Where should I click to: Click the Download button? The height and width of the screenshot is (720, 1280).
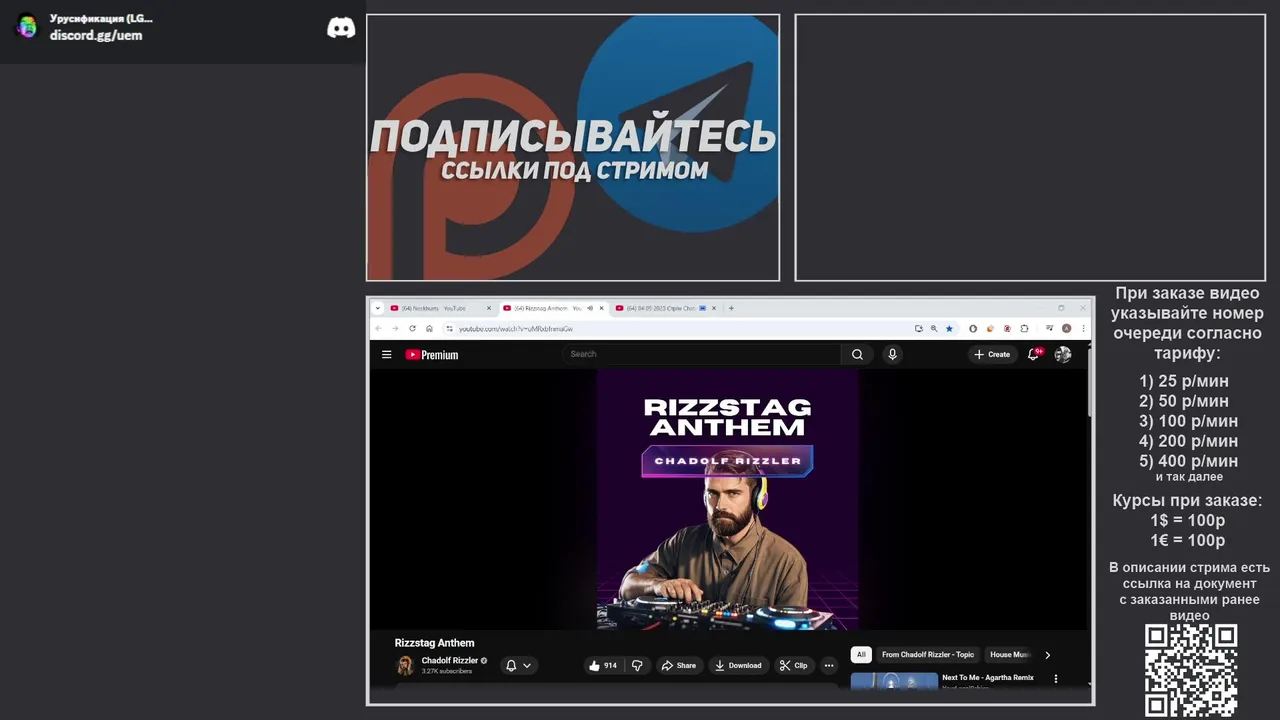coord(738,665)
